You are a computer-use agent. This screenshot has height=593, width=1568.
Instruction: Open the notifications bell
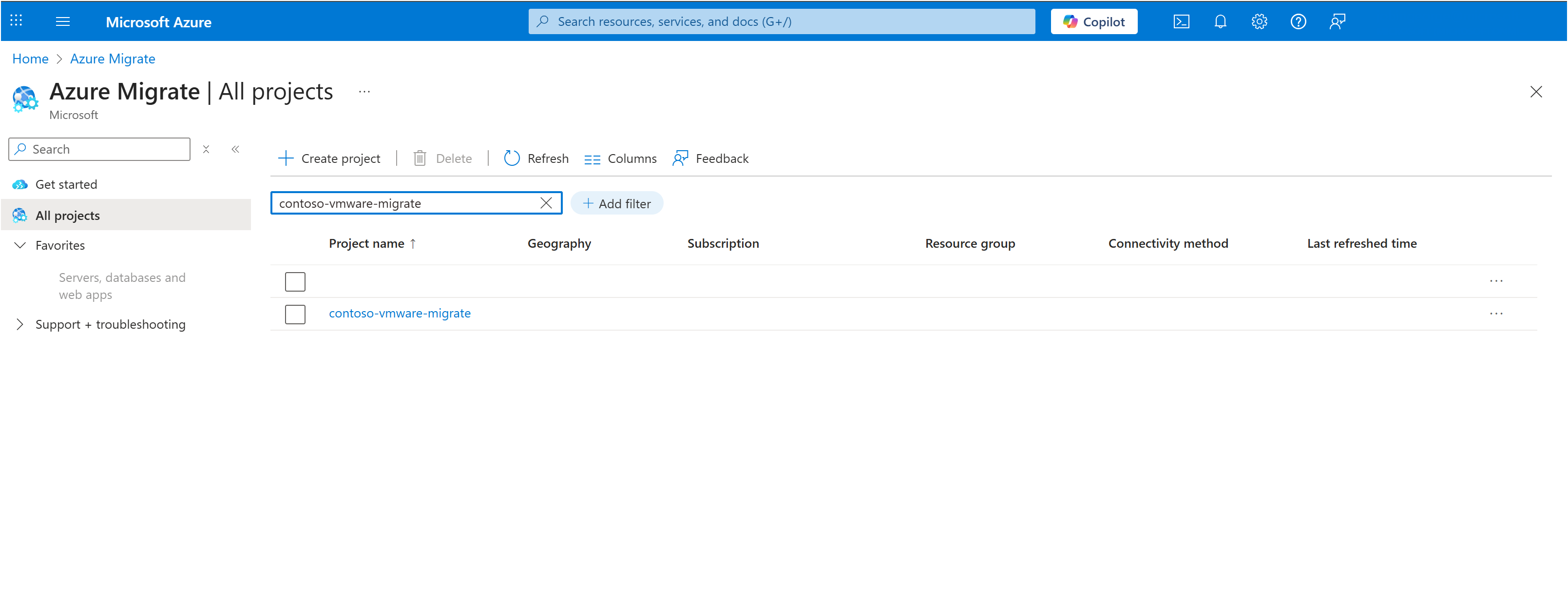pyautogui.click(x=1220, y=22)
